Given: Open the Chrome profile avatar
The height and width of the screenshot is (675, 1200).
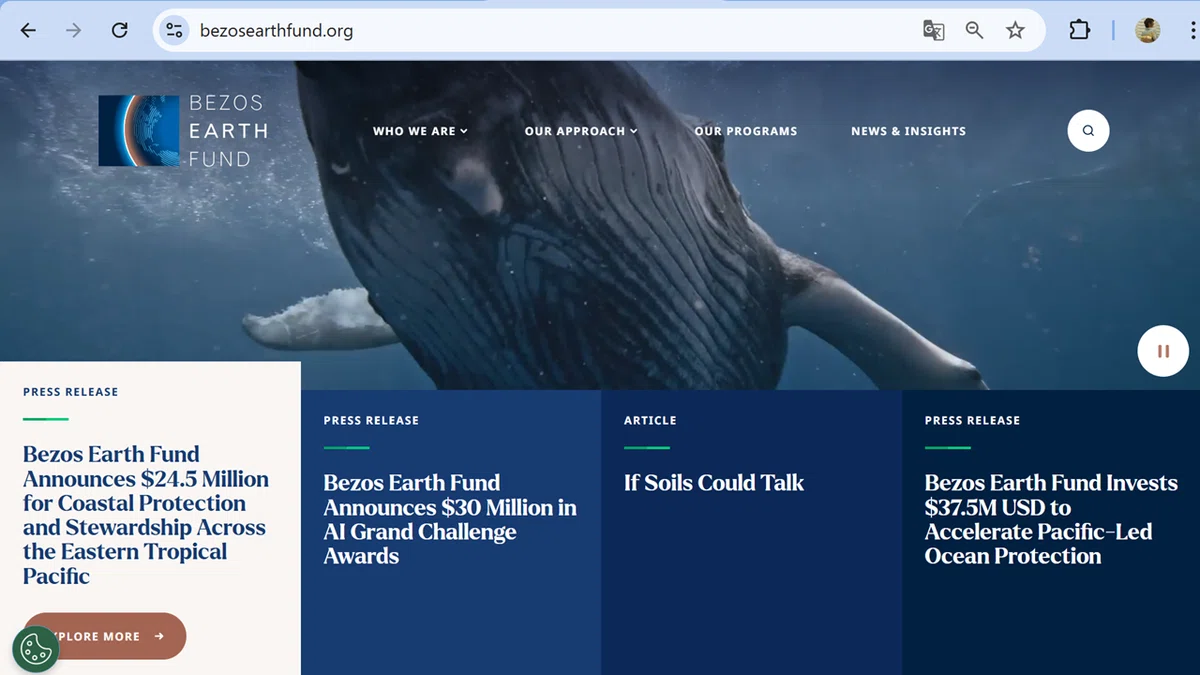Looking at the screenshot, I should coord(1147,30).
